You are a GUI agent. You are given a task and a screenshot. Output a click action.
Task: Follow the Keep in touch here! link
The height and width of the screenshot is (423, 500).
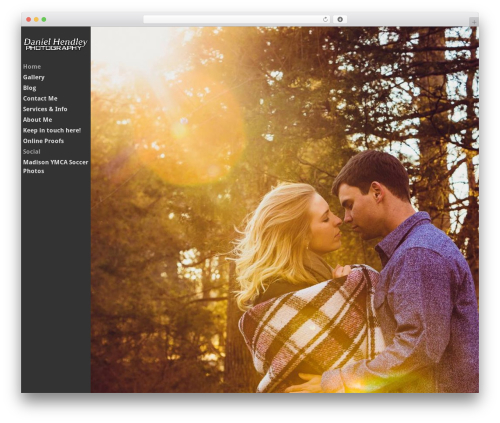[52, 130]
